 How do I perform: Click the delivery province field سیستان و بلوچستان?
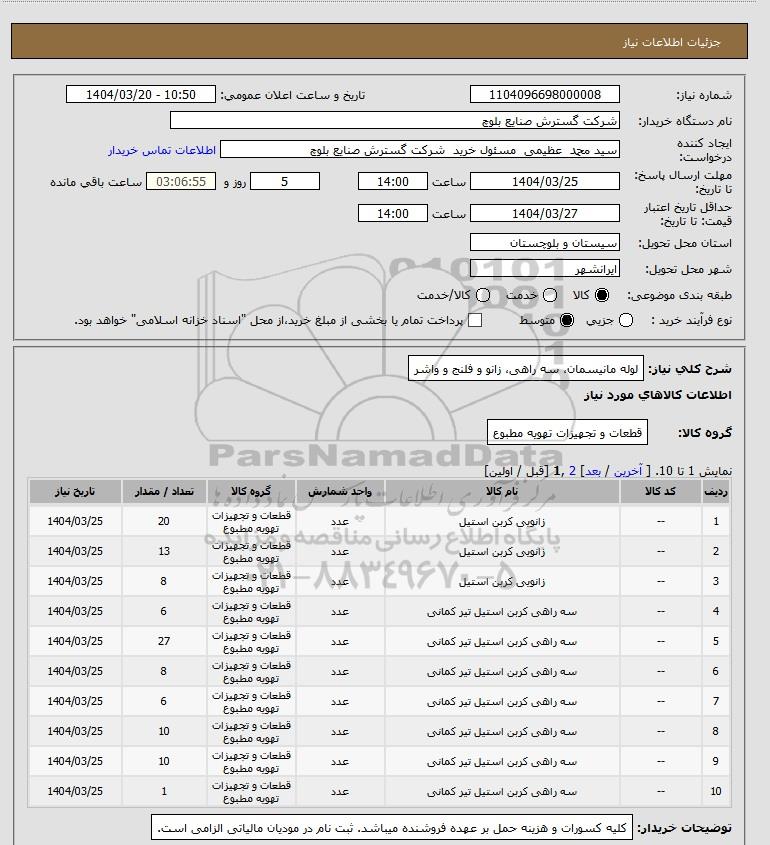(545, 243)
